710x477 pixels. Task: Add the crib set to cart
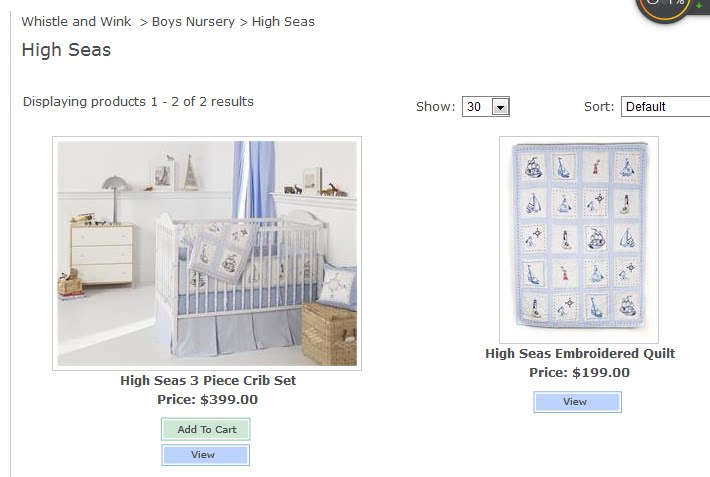(206, 429)
